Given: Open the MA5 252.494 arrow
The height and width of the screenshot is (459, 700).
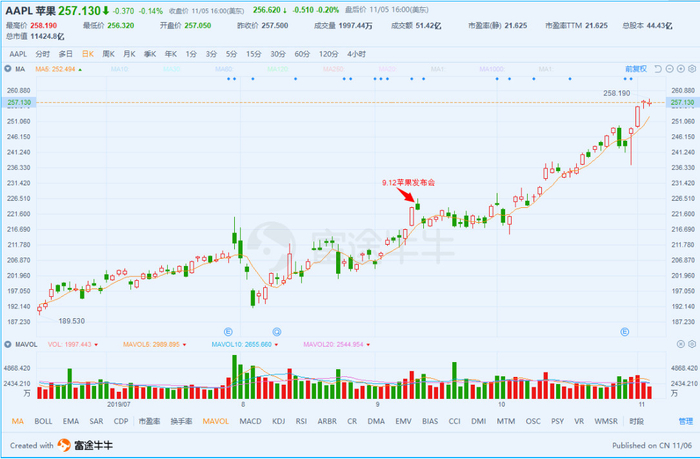Looking at the screenshot, I should (80, 70).
